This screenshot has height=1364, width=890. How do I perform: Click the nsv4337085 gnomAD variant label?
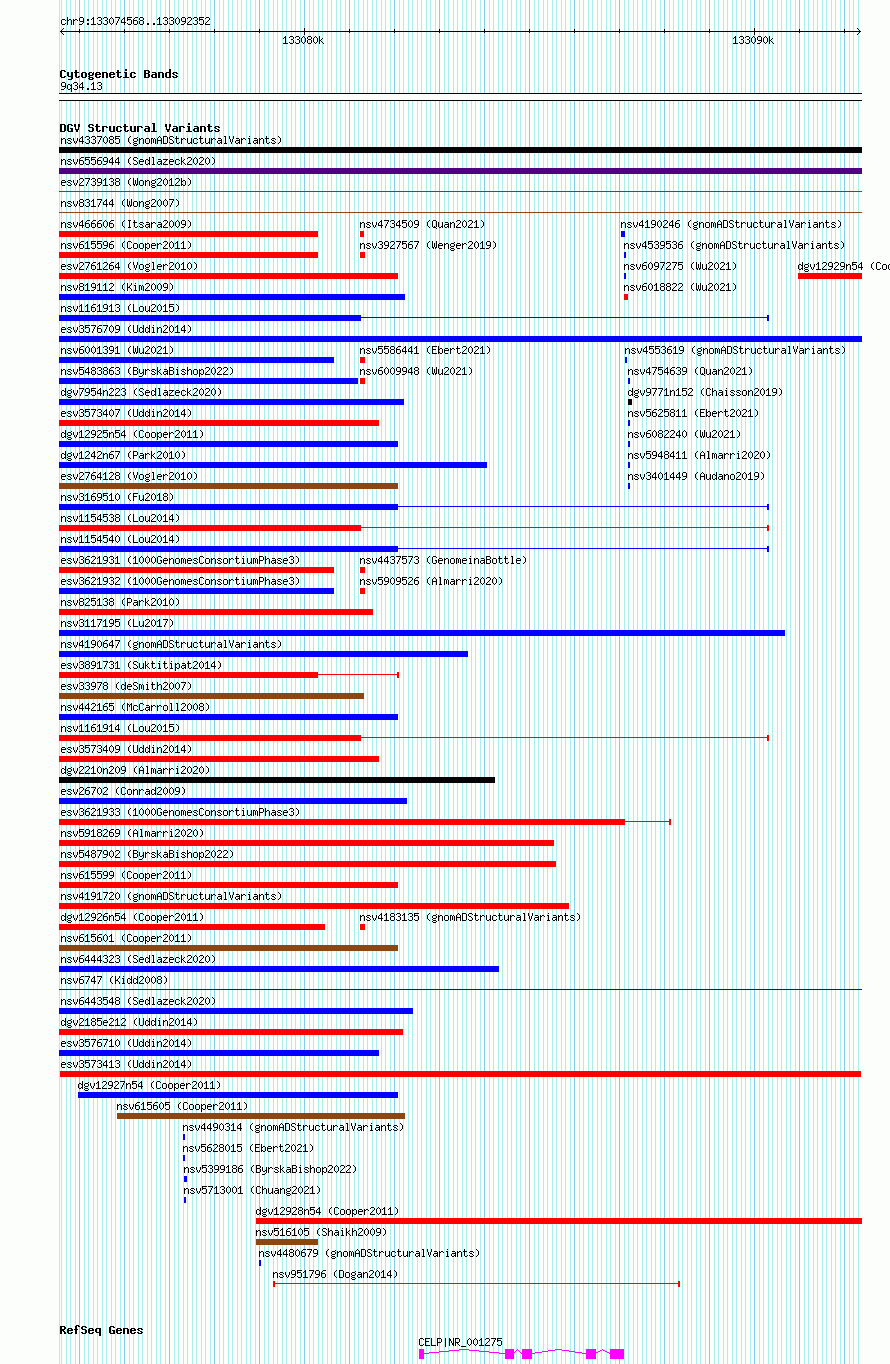tap(171, 140)
